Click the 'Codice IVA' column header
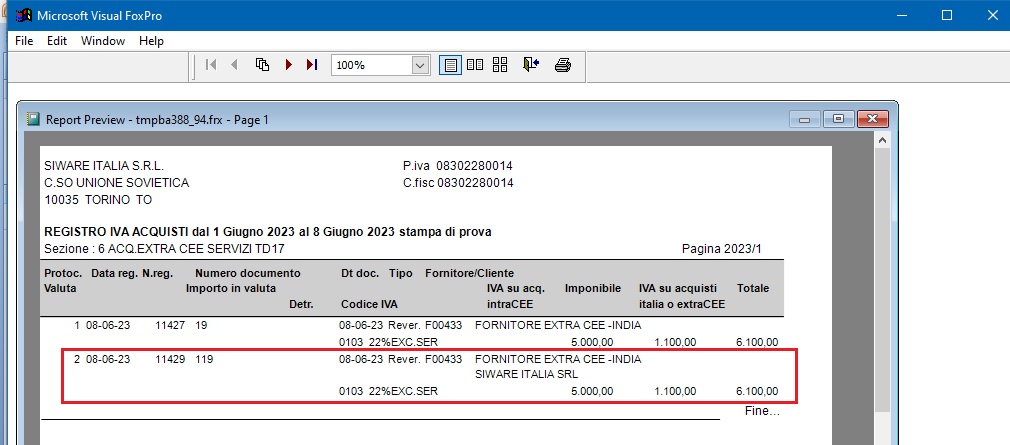This screenshot has height=445, width=1010. click(x=369, y=304)
